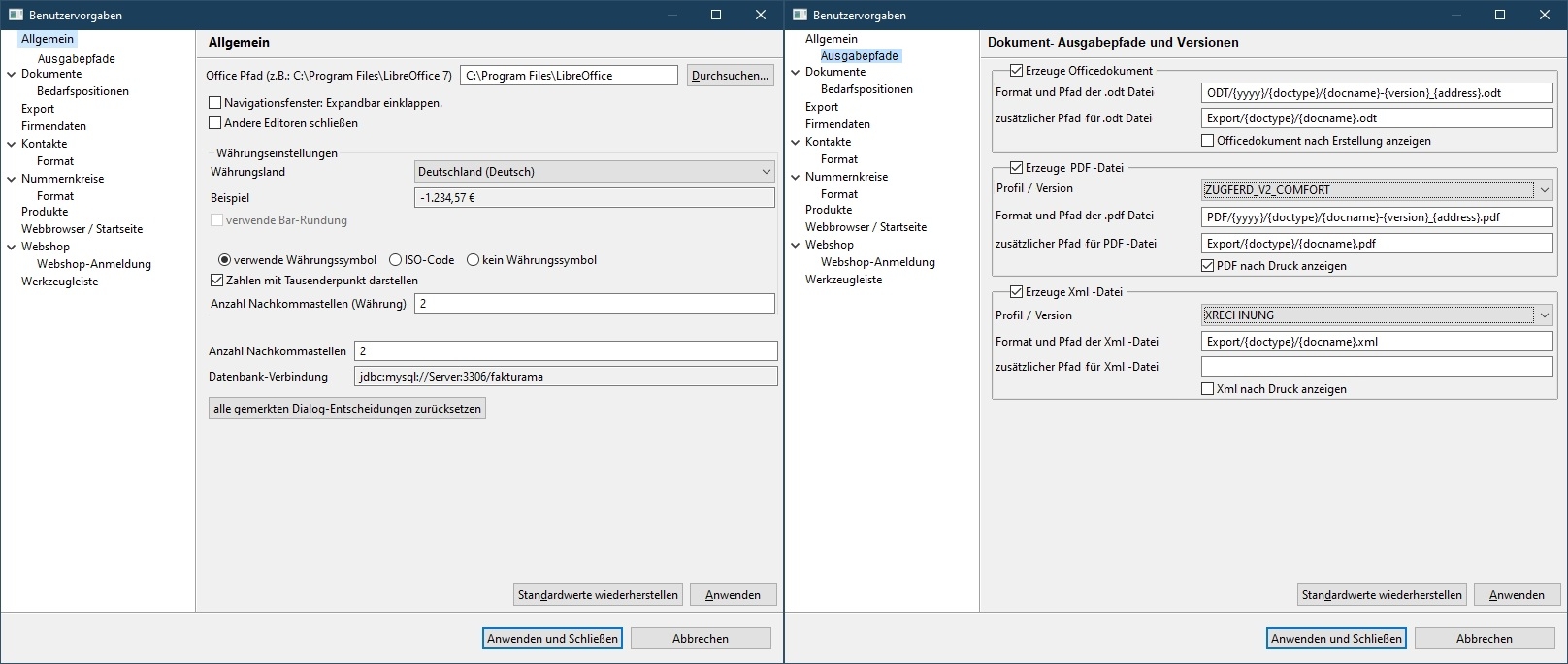
Task: Click app icon in right Benutzervorgaben title bar
Action: pos(800,15)
